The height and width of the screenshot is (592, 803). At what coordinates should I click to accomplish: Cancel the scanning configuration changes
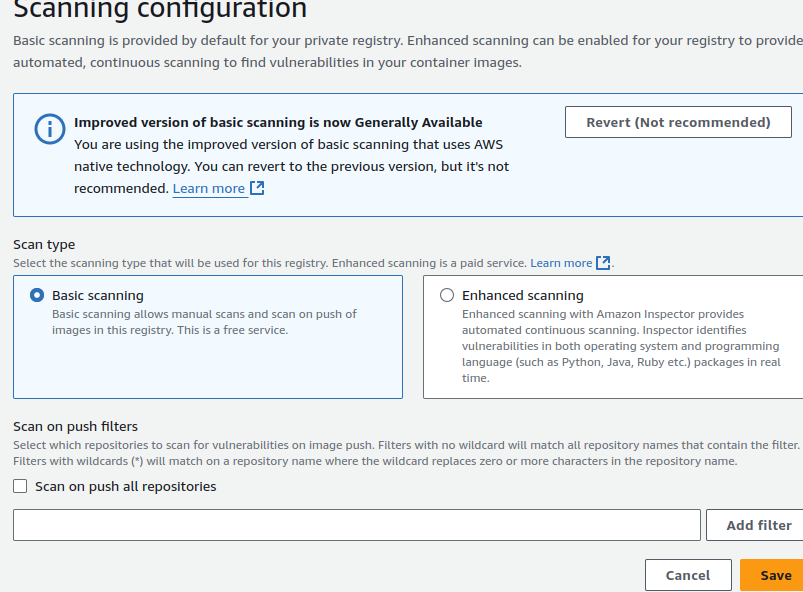pyautogui.click(x=688, y=575)
